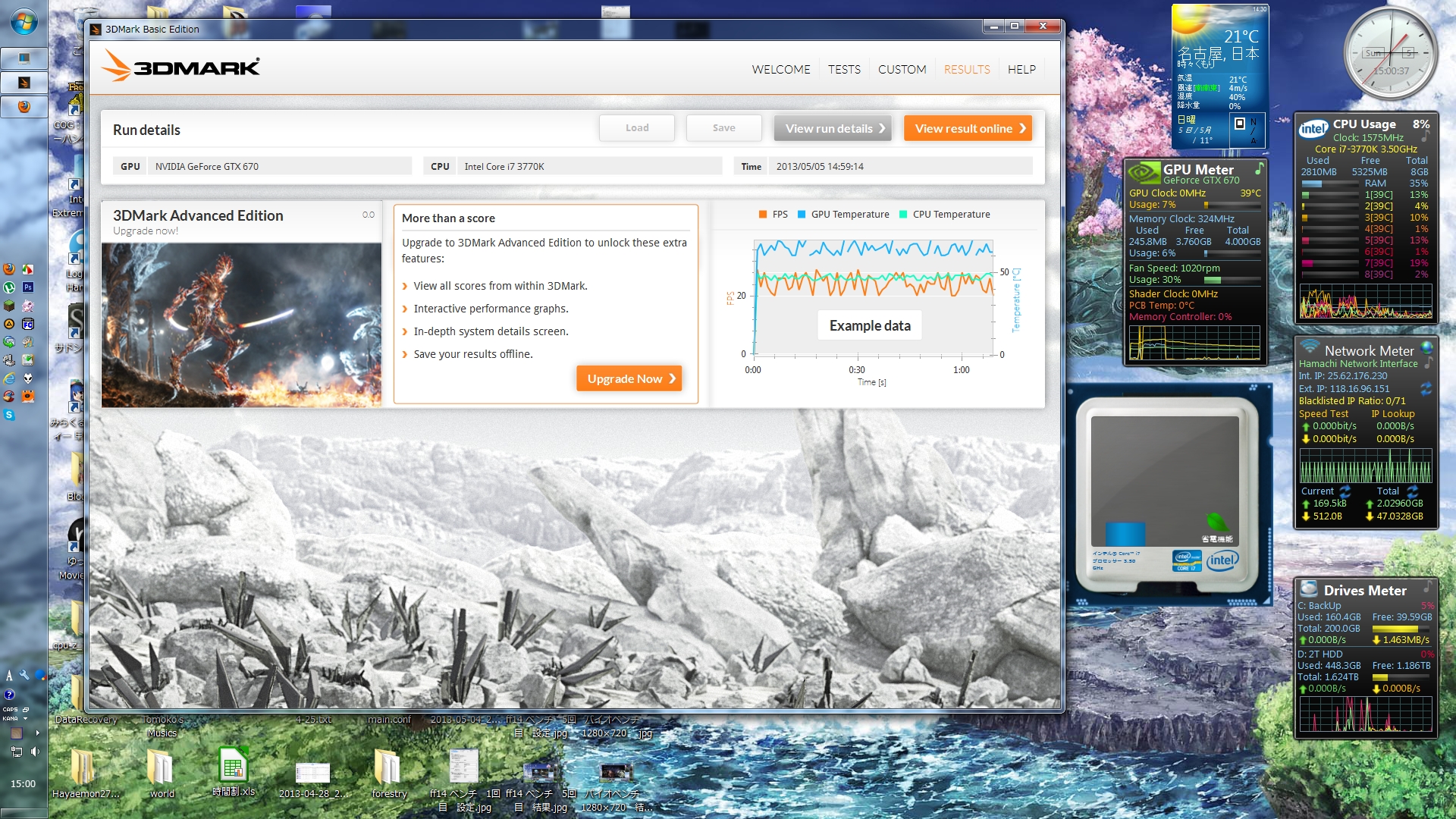Click the Upgrade now! text link
Screen dimensions: 1456x819
tap(146, 231)
